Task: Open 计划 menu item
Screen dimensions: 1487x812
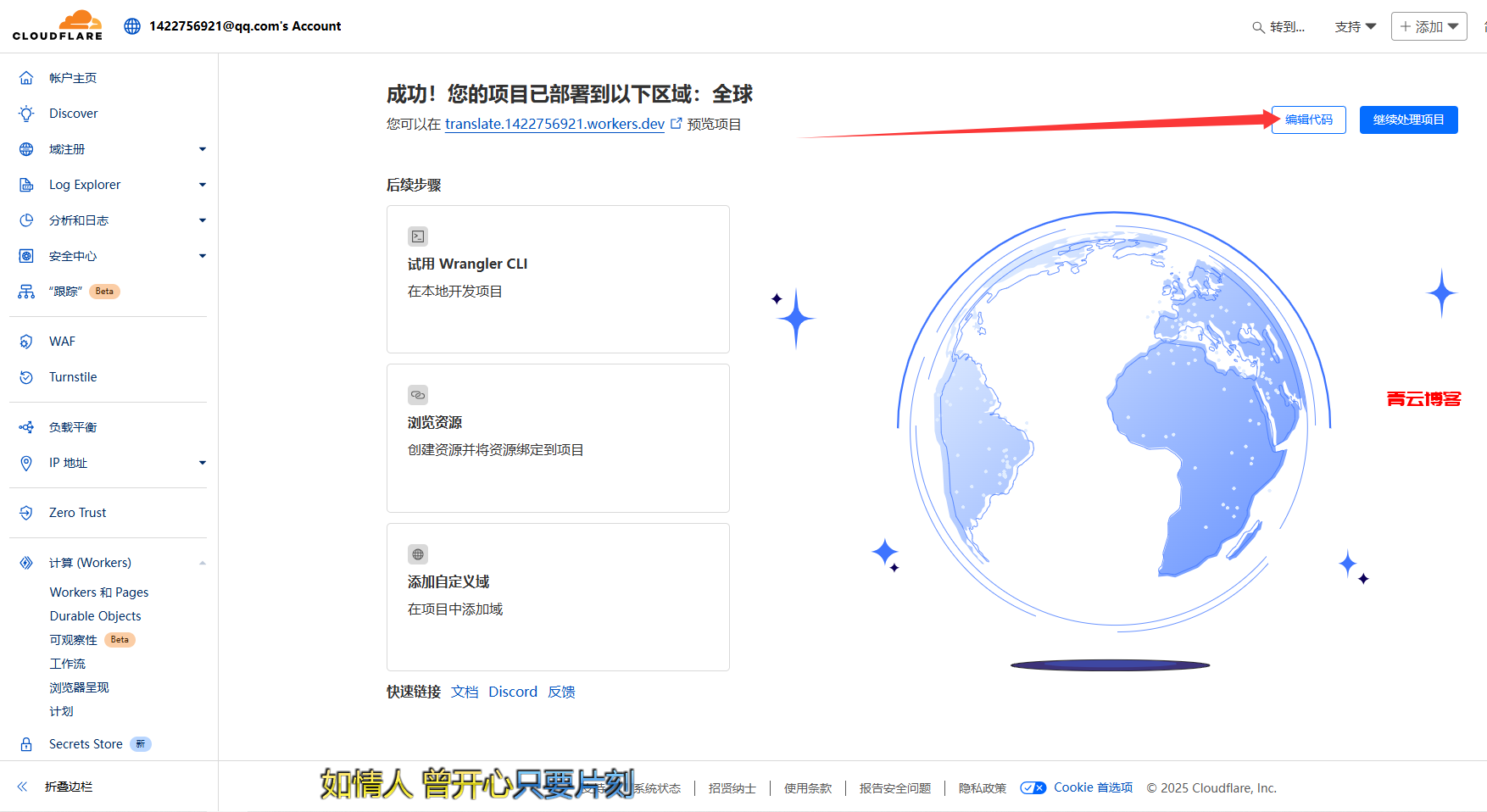Action: pos(62,711)
